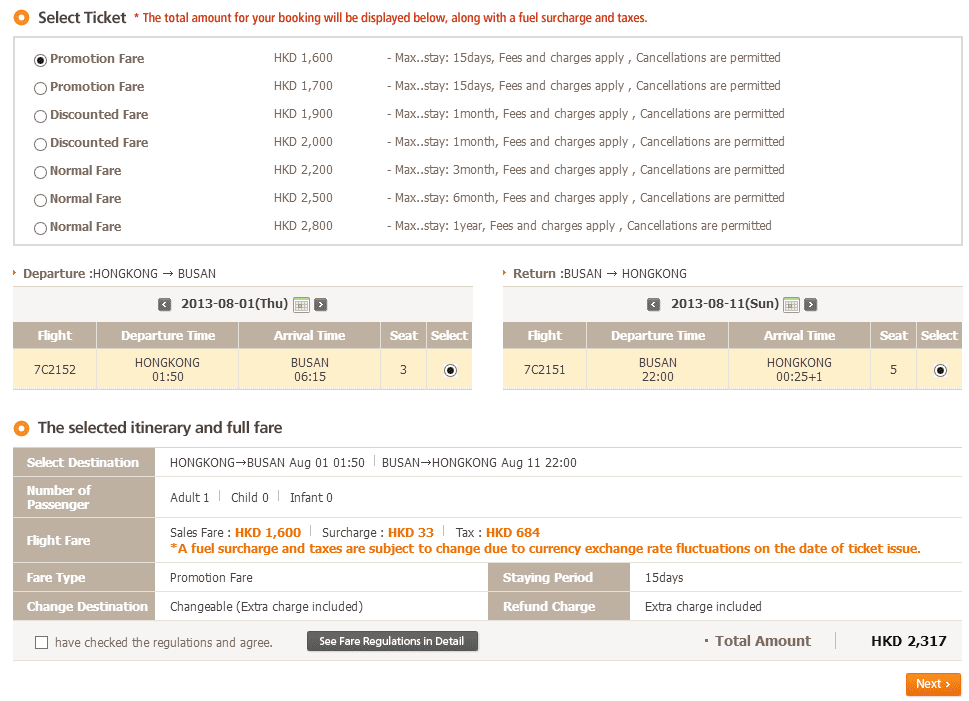Select flight 7C2152 departure radio button
This screenshot has width=969, height=701.
pyautogui.click(x=450, y=370)
